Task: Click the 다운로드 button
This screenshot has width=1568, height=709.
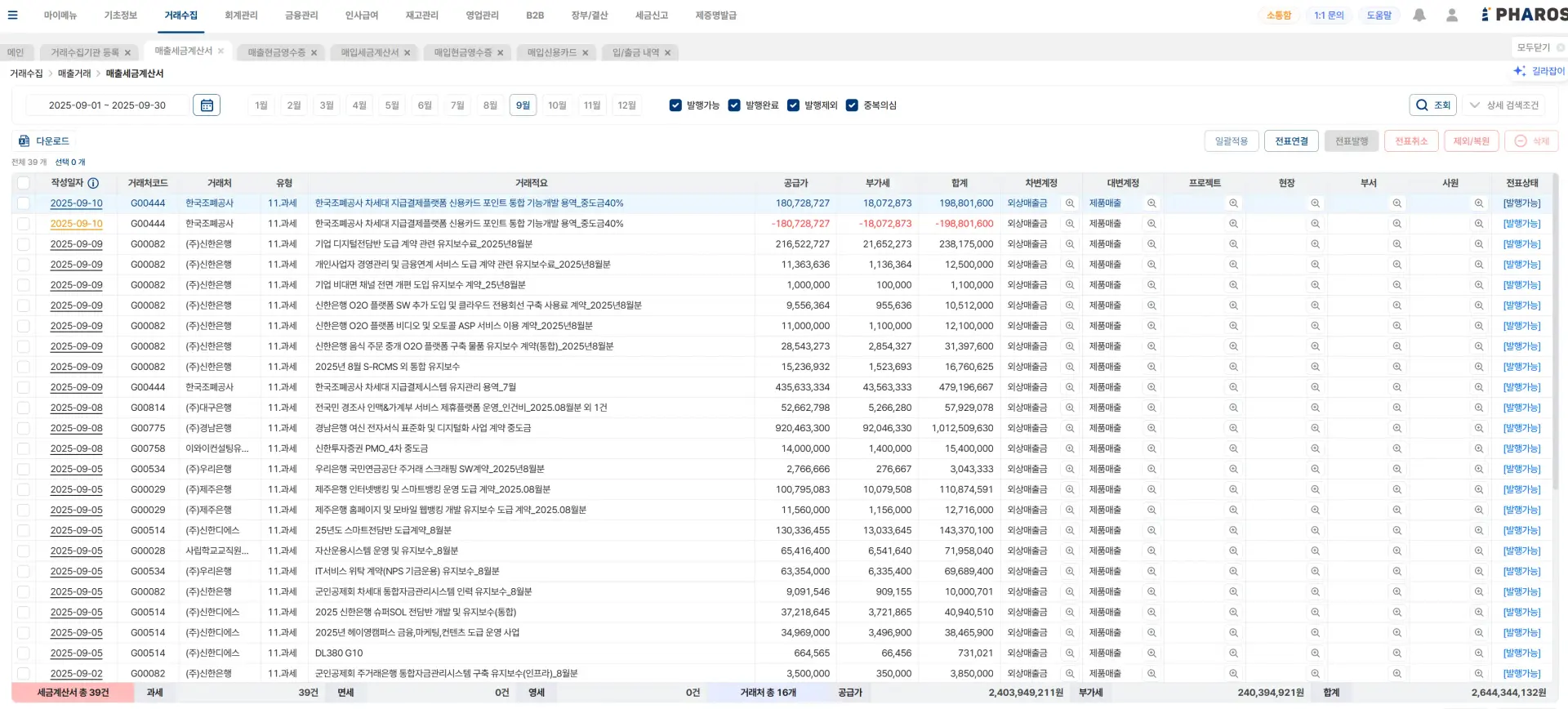Action: tap(44, 141)
